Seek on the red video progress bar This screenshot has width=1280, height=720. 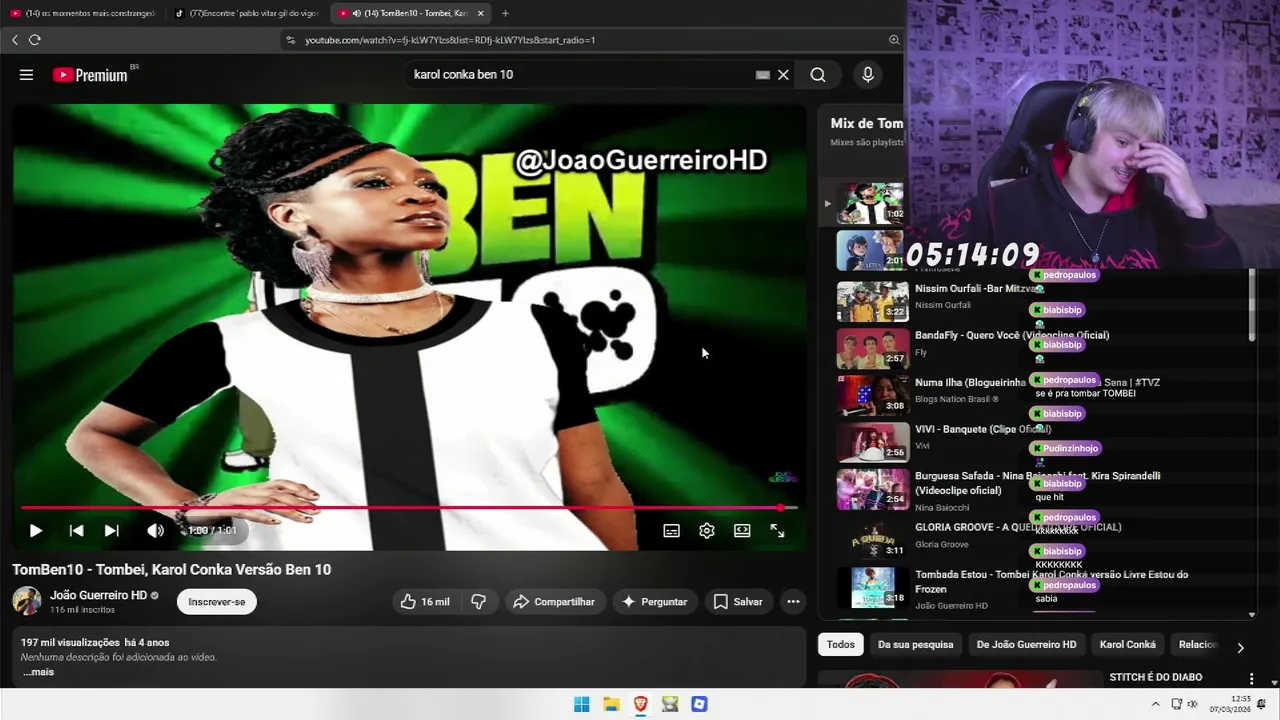(x=409, y=508)
